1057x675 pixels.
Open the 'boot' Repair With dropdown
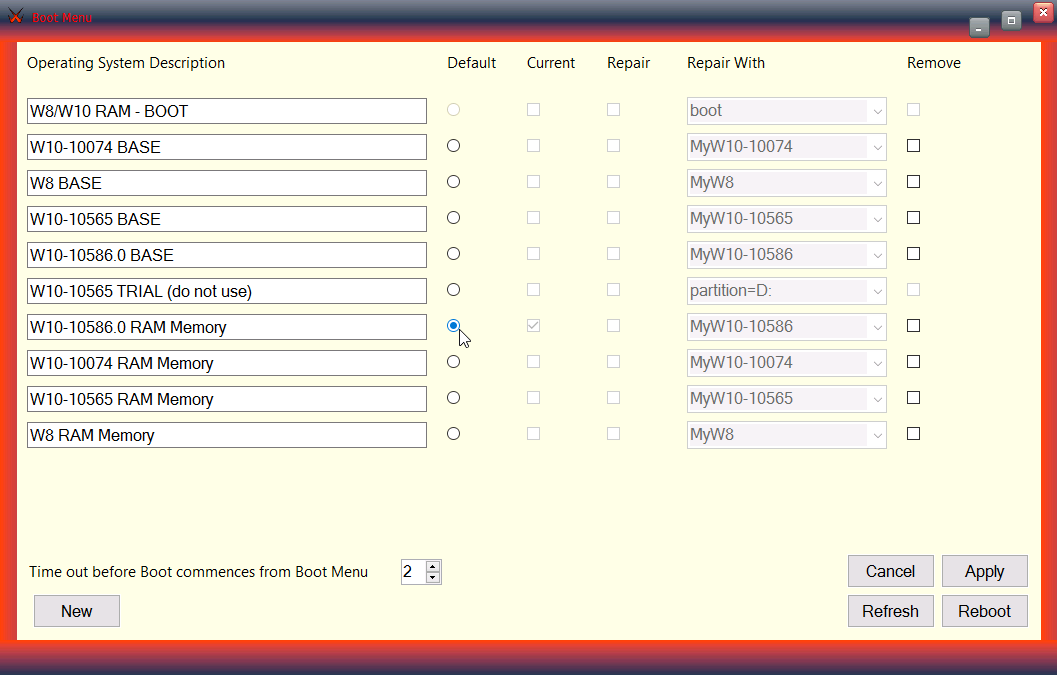[787, 111]
